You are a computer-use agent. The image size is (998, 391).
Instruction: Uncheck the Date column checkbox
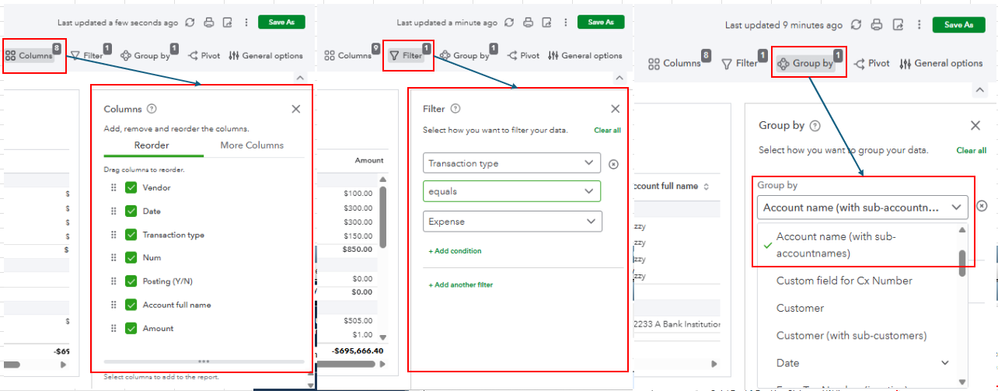tap(131, 211)
